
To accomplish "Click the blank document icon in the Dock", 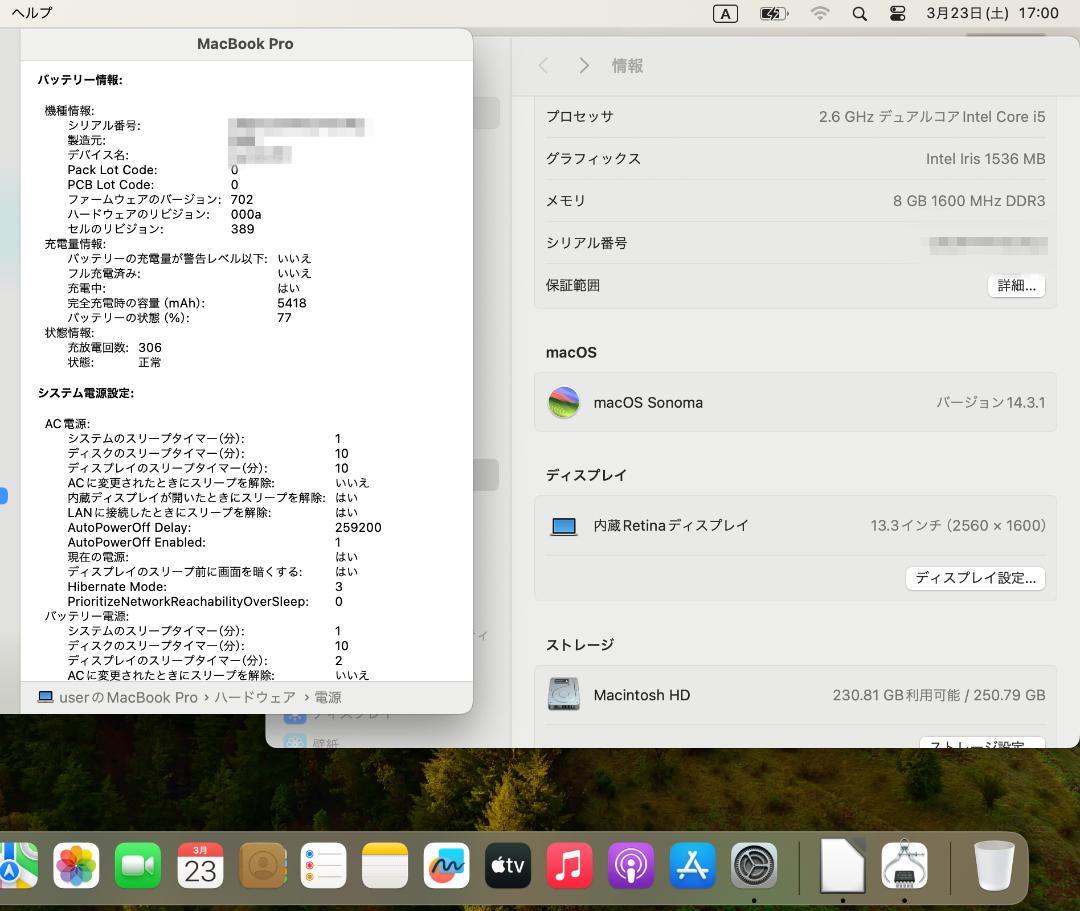I will click(x=842, y=866).
